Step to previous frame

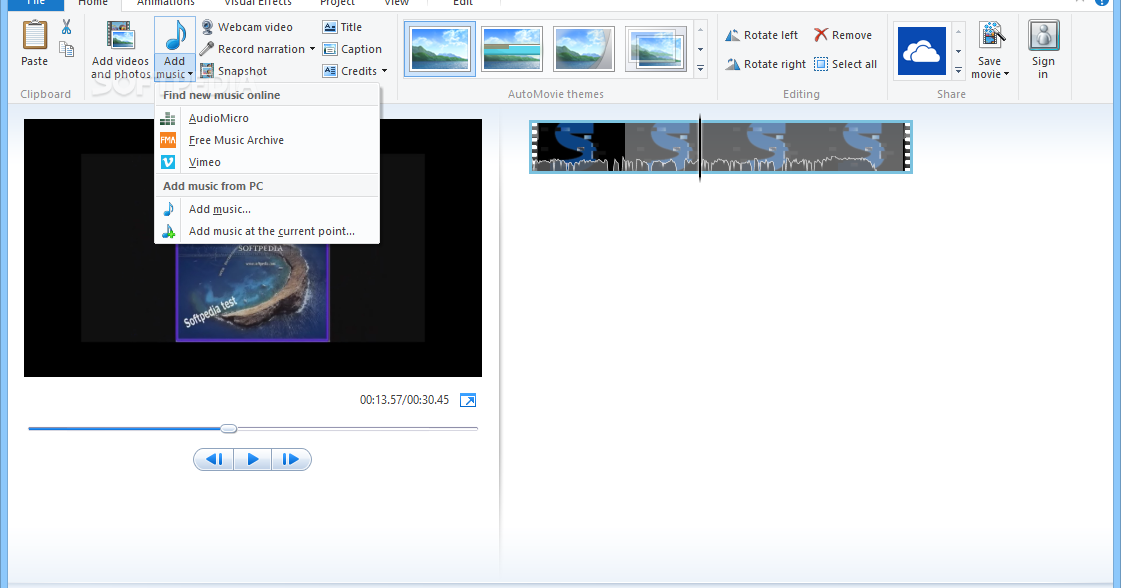coord(214,459)
